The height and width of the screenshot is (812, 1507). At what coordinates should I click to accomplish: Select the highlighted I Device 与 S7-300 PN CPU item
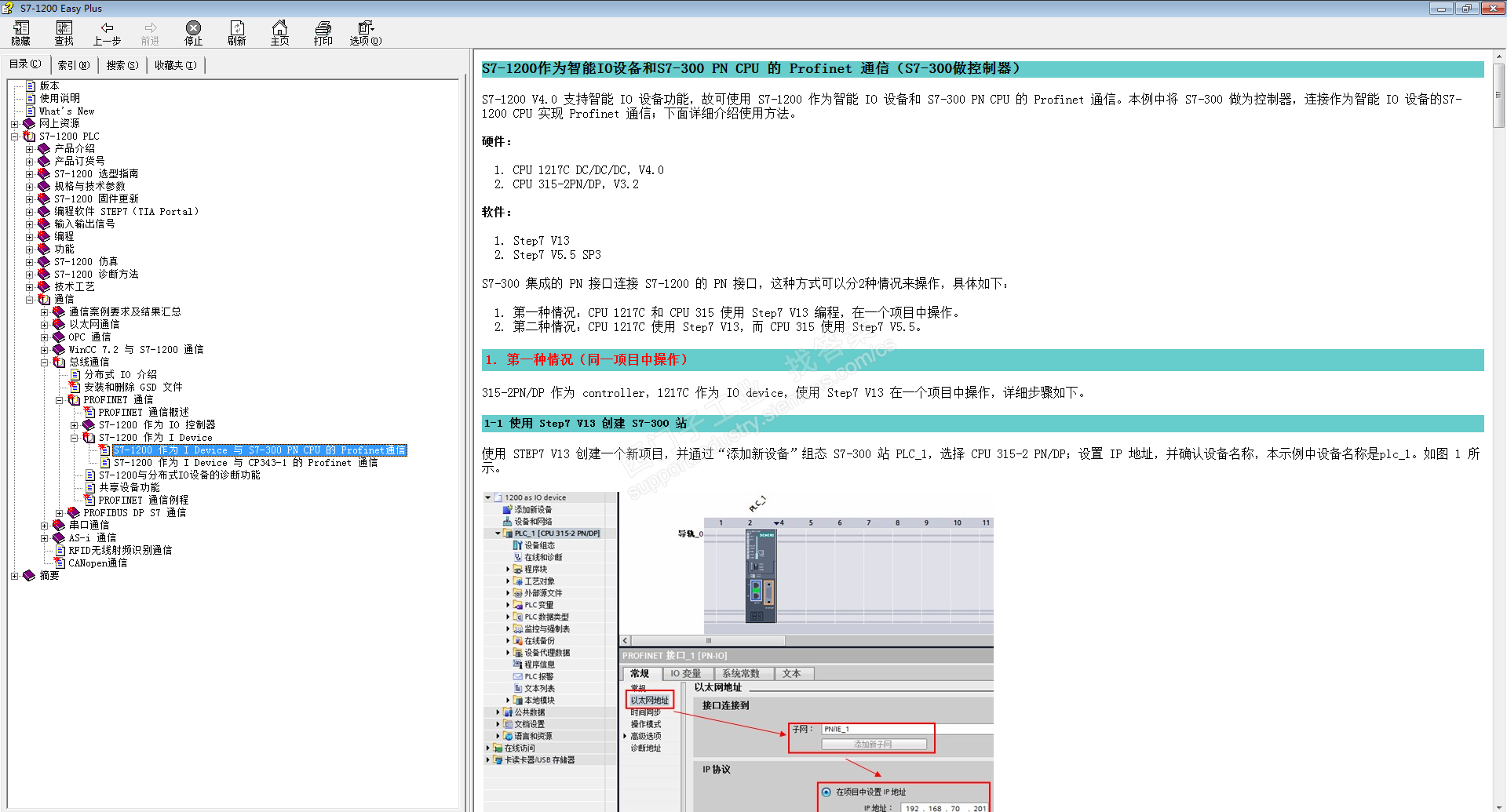point(260,450)
